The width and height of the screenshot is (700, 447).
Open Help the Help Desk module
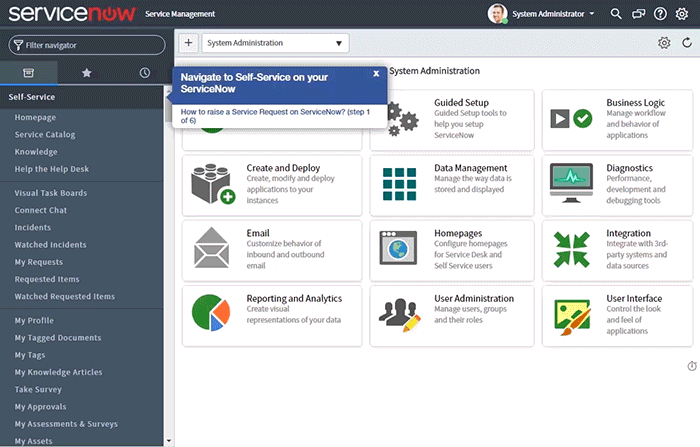pyautogui.click(x=52, y=169)
